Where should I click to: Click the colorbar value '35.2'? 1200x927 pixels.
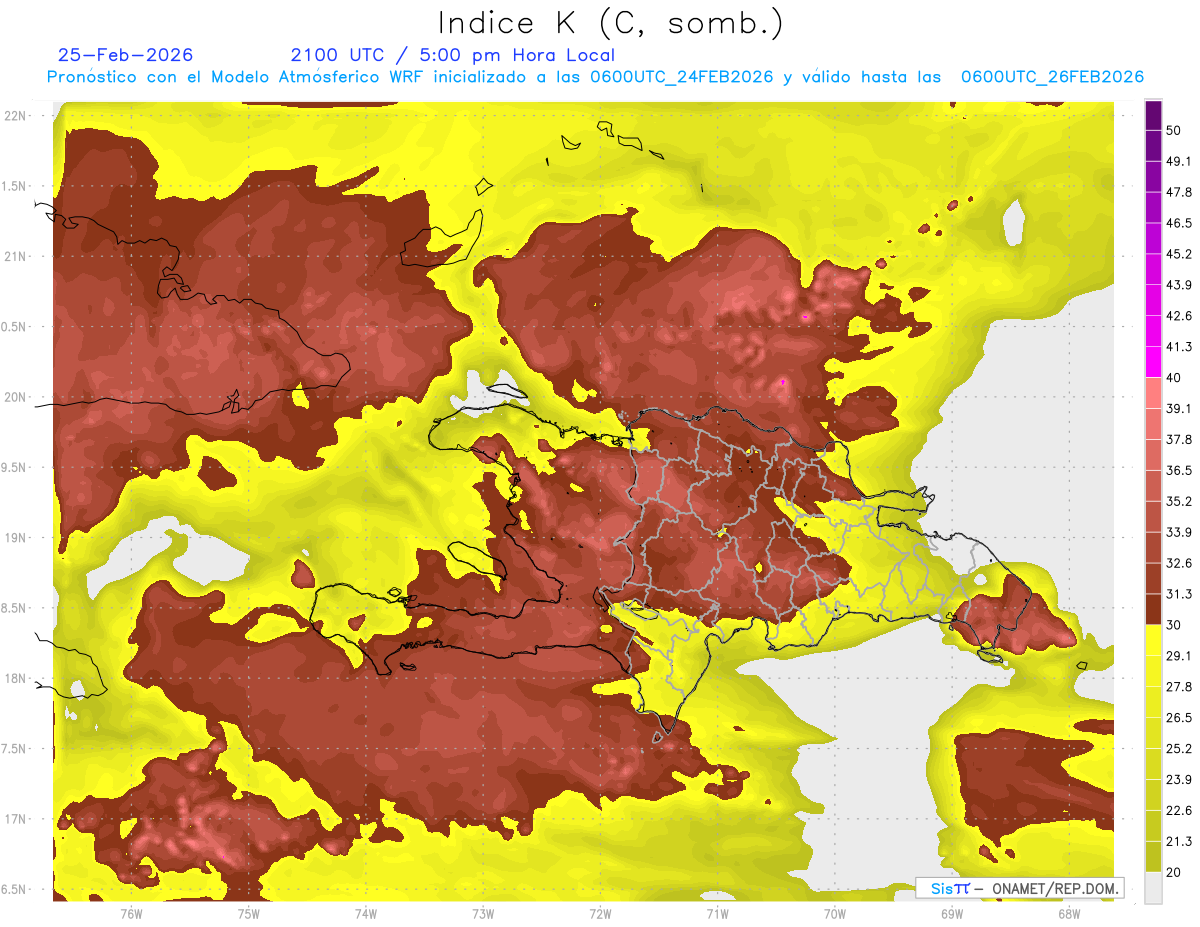[1179, 501]
